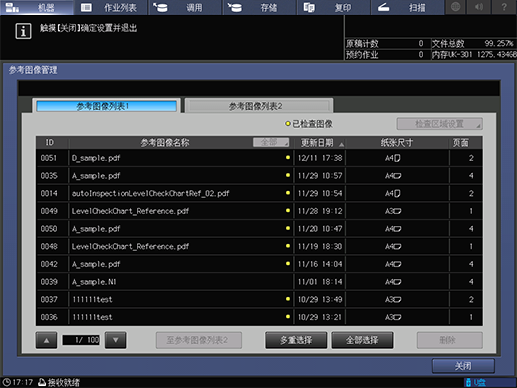Select row 0042 A_sample.pdf
Image resolution: width=517 pixels, height=388 pixels.
coord(259,264)
